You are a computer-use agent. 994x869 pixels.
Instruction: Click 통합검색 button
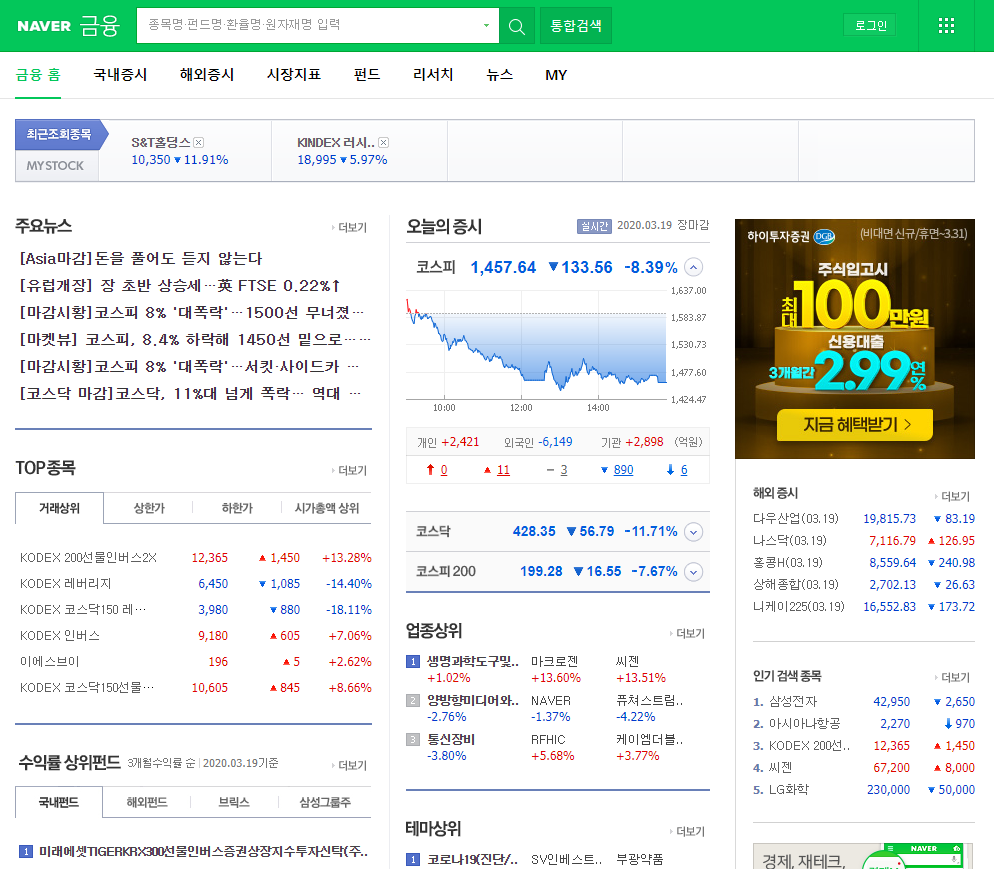click(x=576, y=26)
